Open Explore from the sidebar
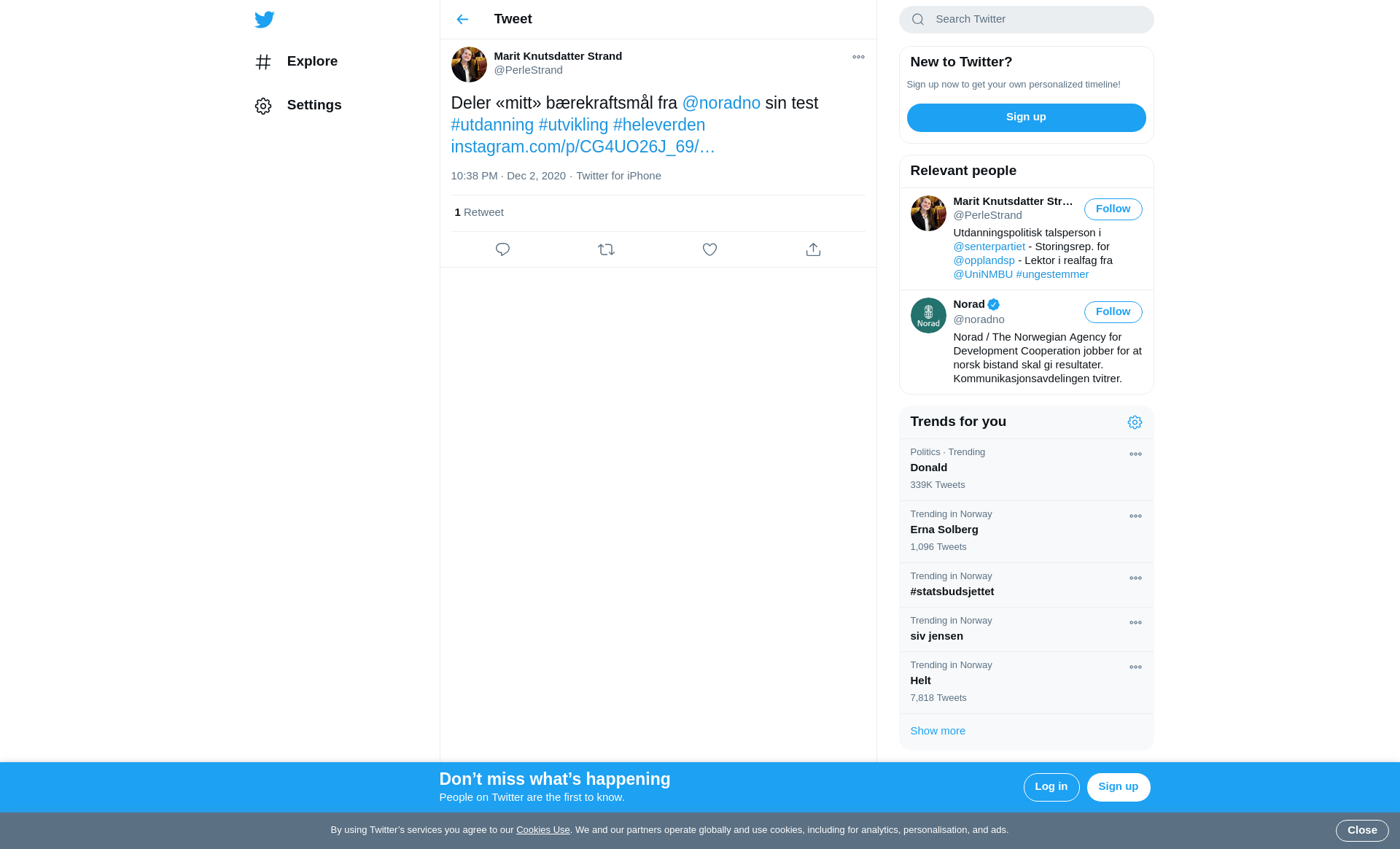The image size is (1400, 849). coord(296,61)
